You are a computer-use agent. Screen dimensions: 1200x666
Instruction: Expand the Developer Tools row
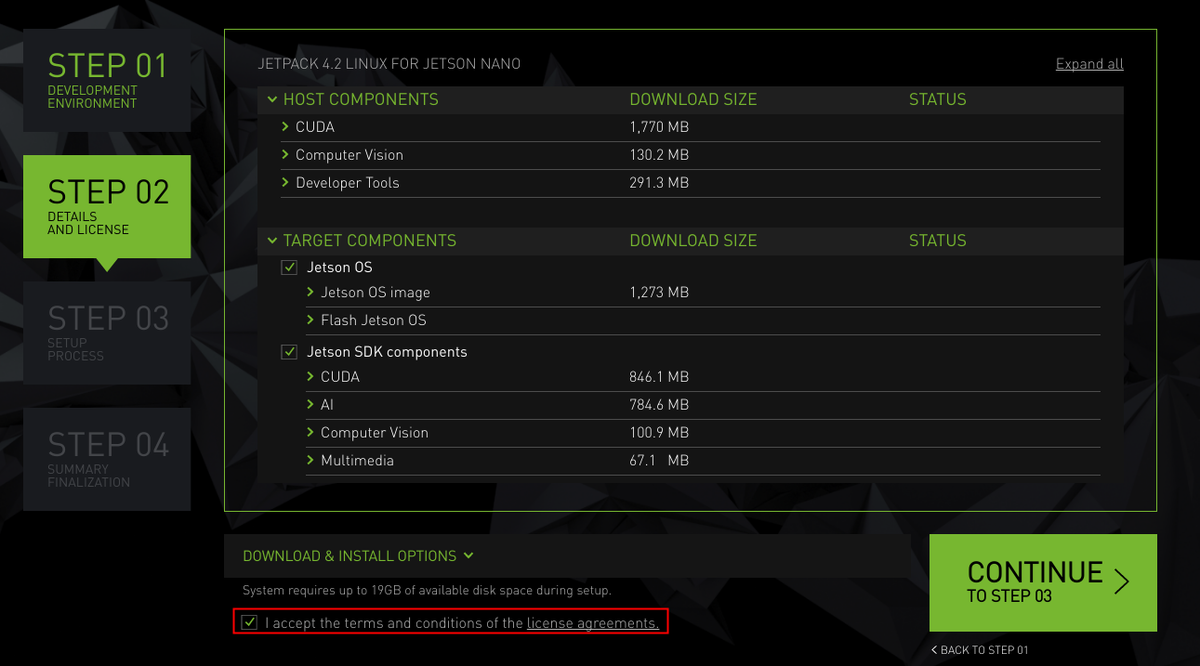285,183
